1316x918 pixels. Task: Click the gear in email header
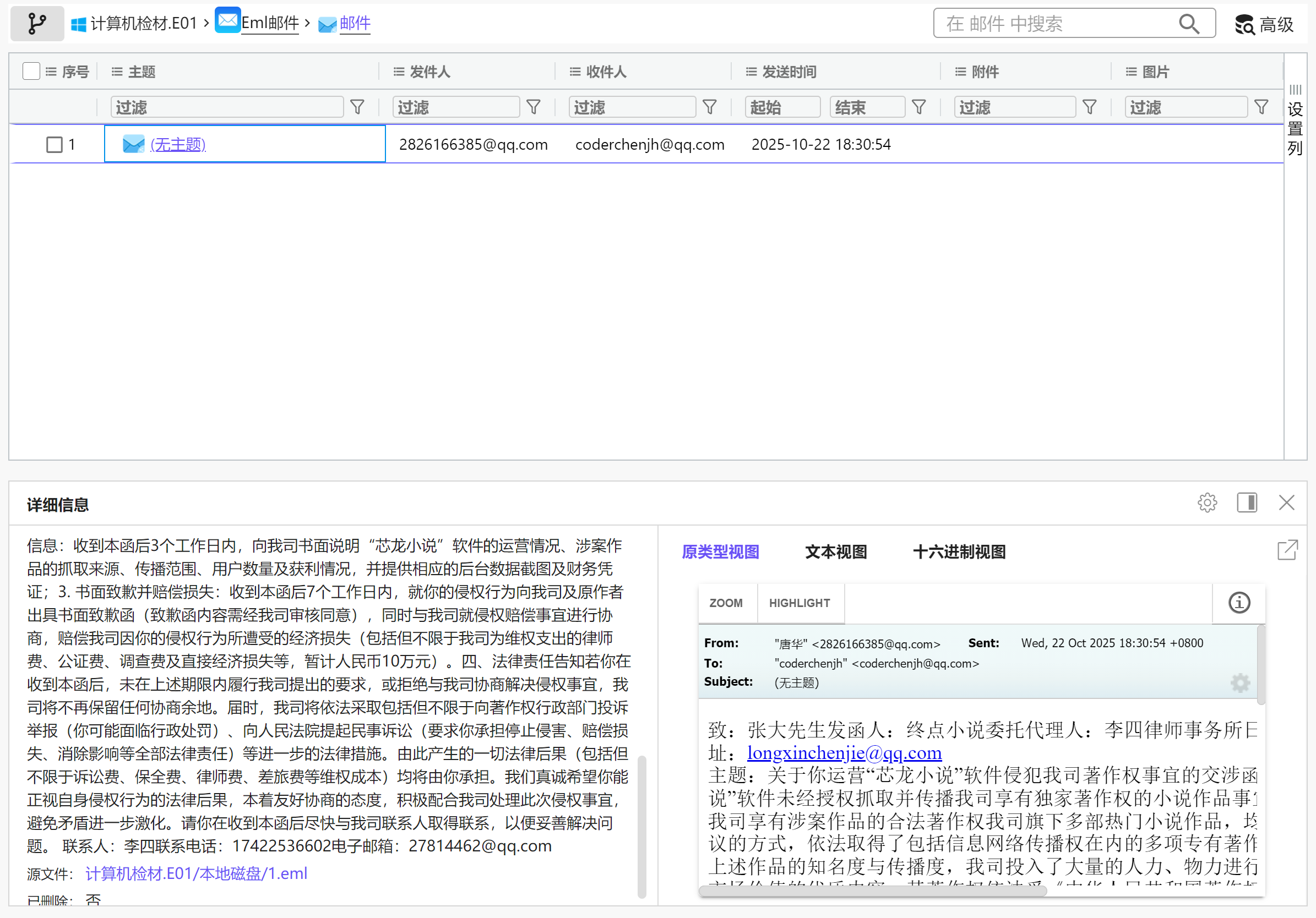(1241, 682)
